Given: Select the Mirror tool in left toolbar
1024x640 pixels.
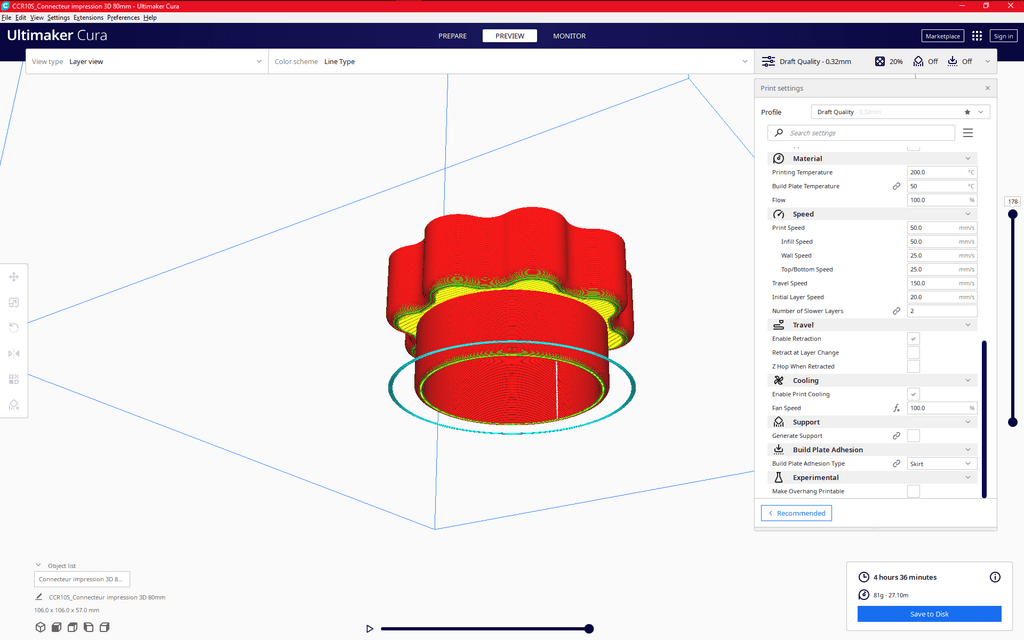Looking at the screenshot, I should (x=14, y=353).
